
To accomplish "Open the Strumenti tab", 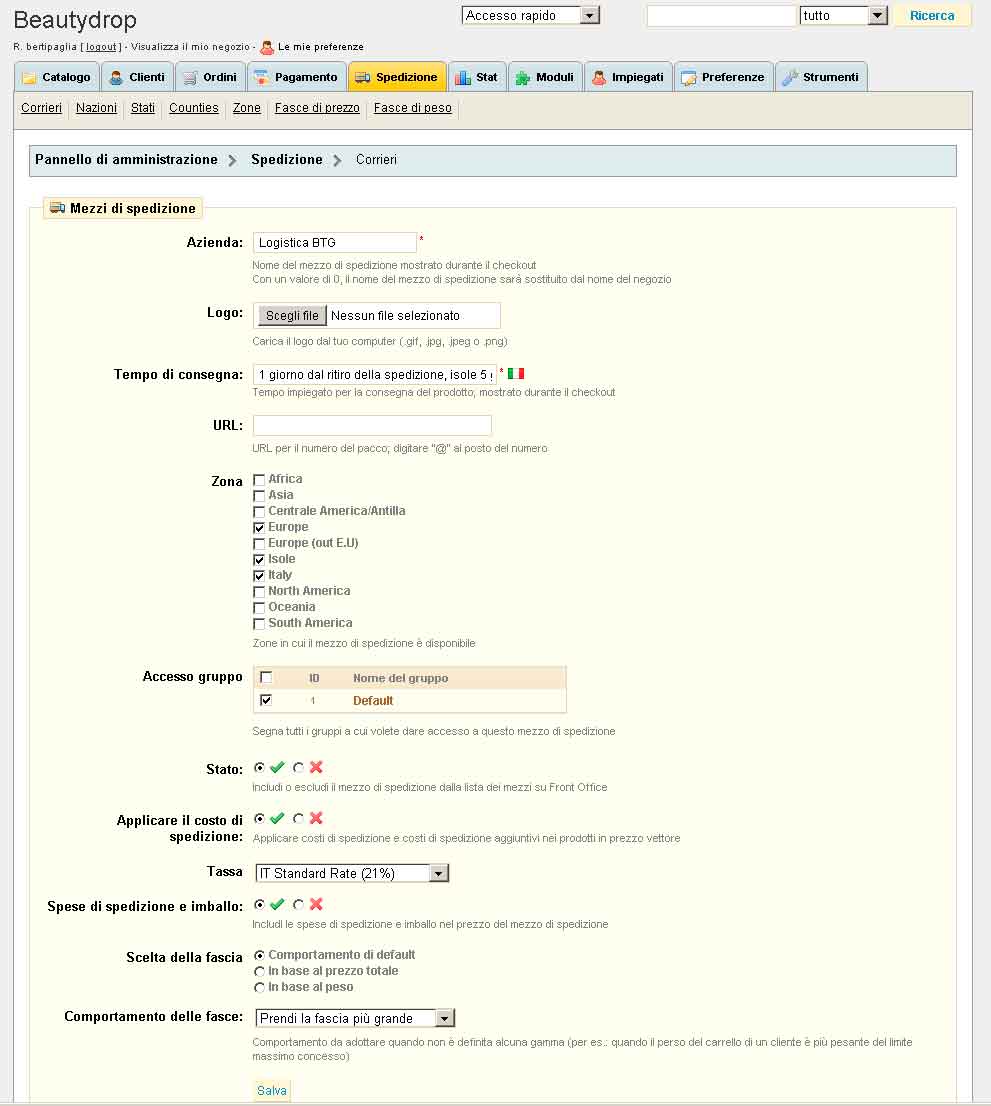I will point(821,77).
